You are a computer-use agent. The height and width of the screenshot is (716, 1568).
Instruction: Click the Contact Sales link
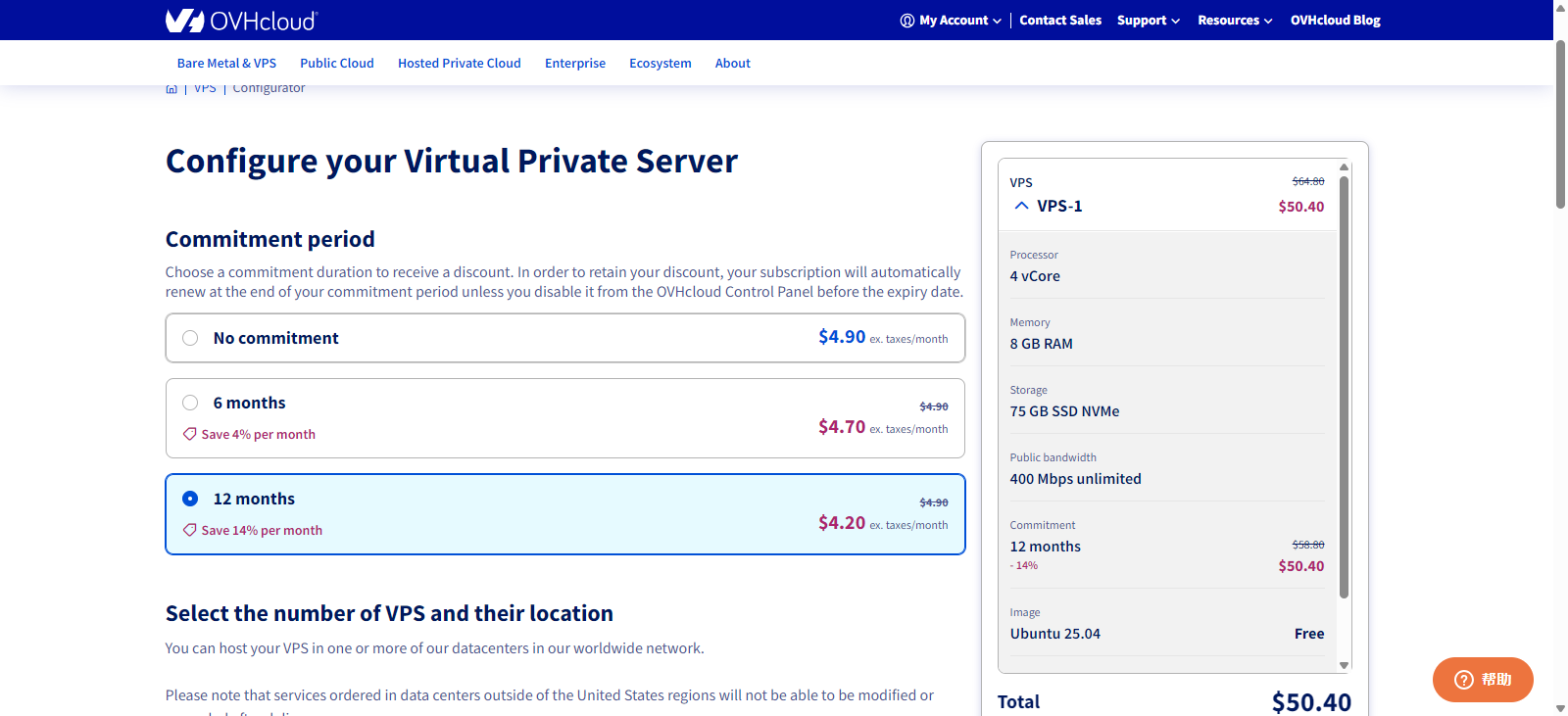coord(1060,21)
